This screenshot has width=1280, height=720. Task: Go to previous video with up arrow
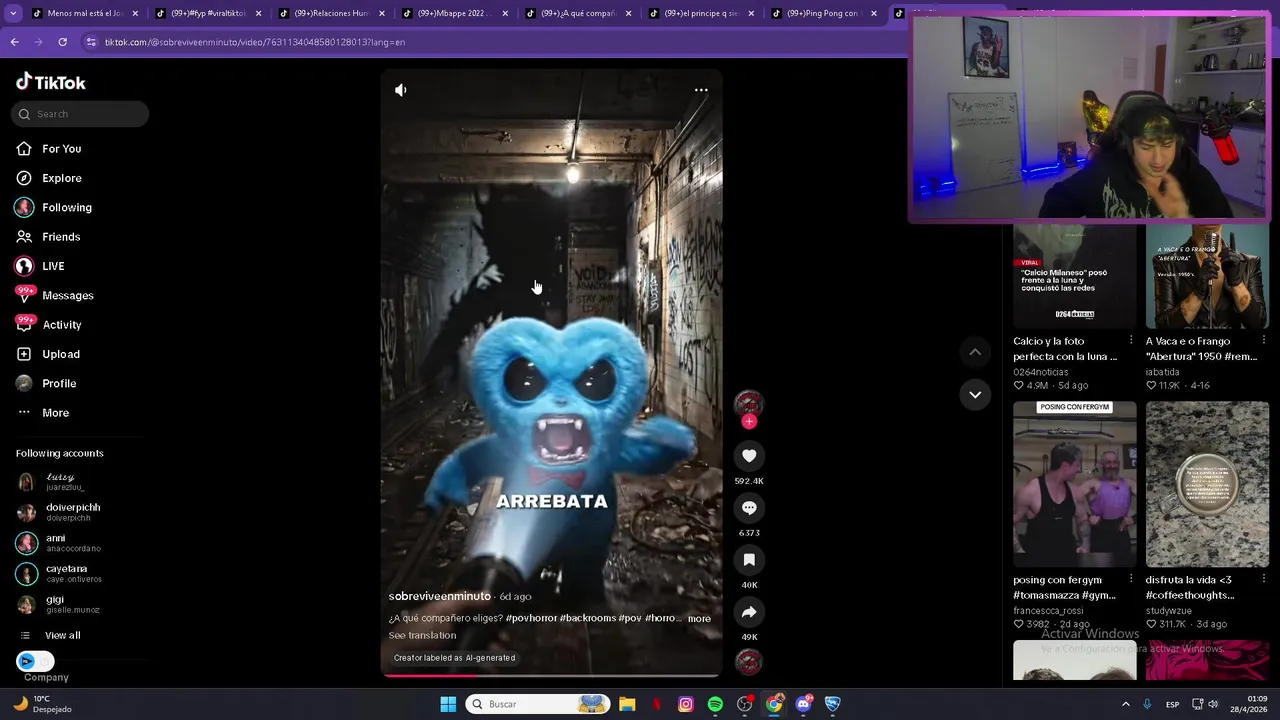[x=975, y=352]
